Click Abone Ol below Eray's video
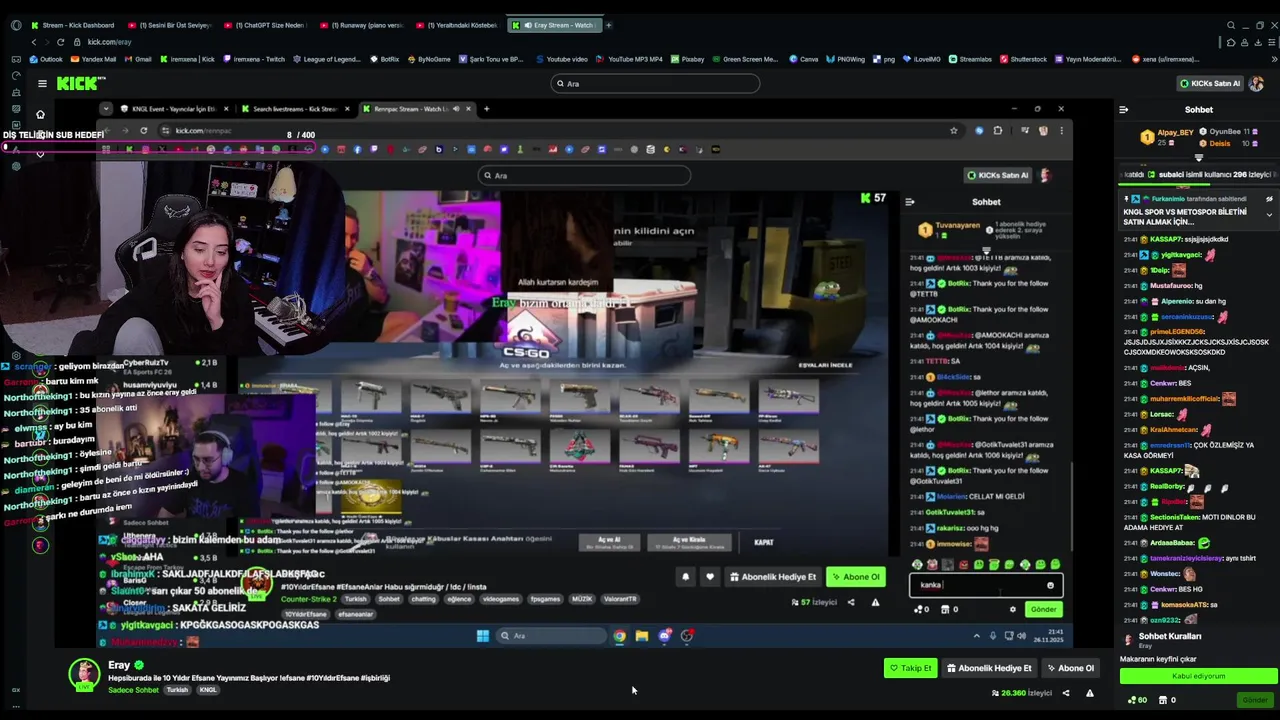This screenshot has height=720, width=1280. pos(1070,668)
